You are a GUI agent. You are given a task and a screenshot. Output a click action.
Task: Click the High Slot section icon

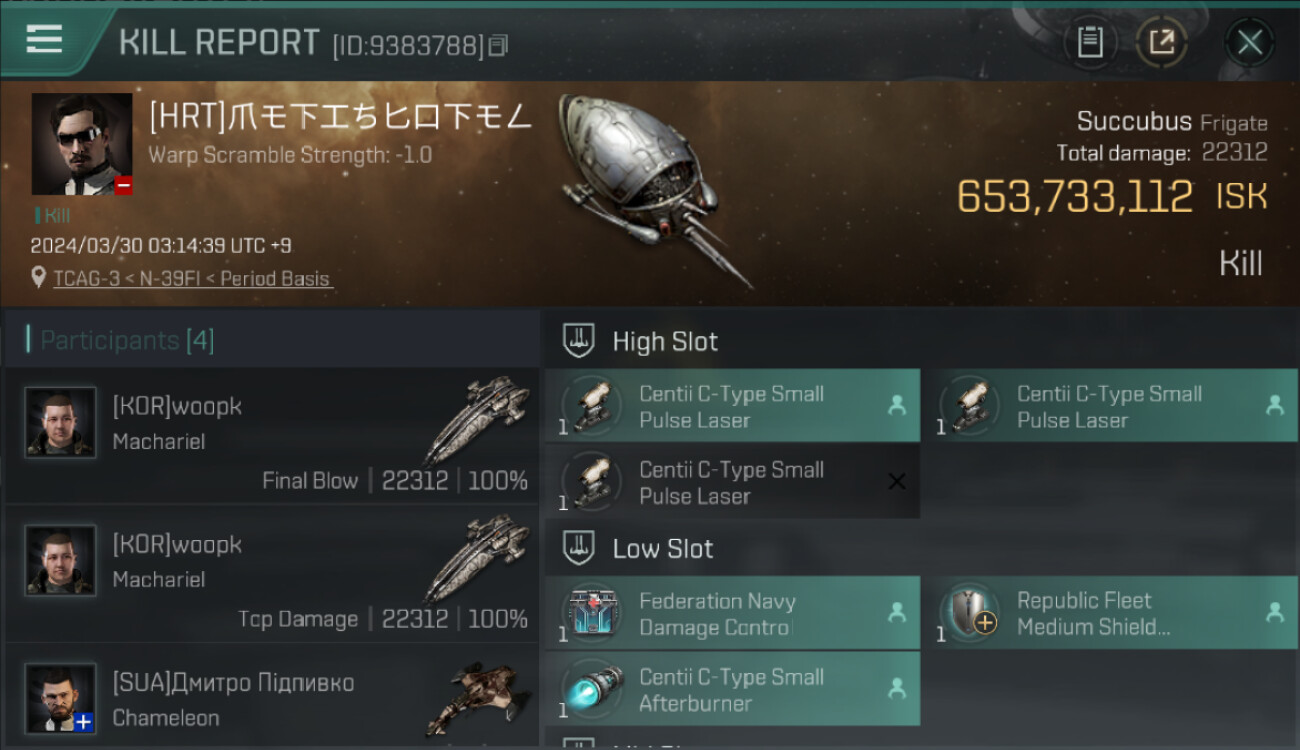[x=579, y=341]
